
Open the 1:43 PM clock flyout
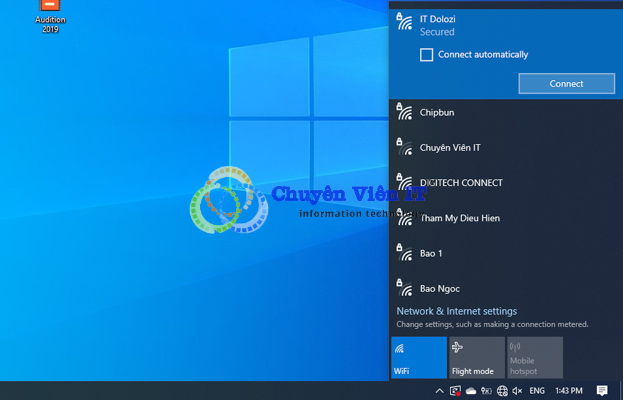pyautogui.click(x=569, y=391)
